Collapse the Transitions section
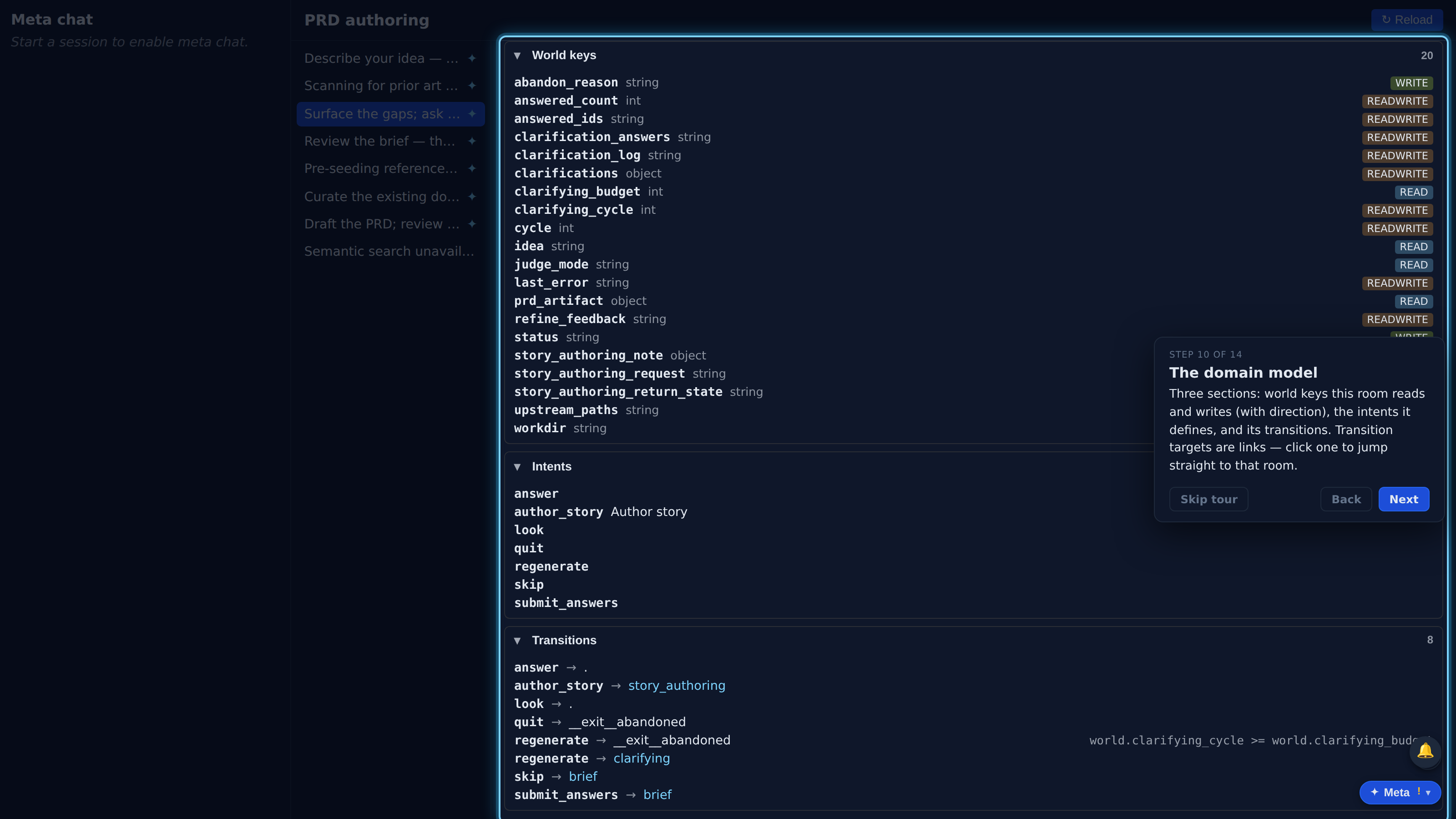The height and width of the screenshot is (819, 1456). (x=517, y=640)
